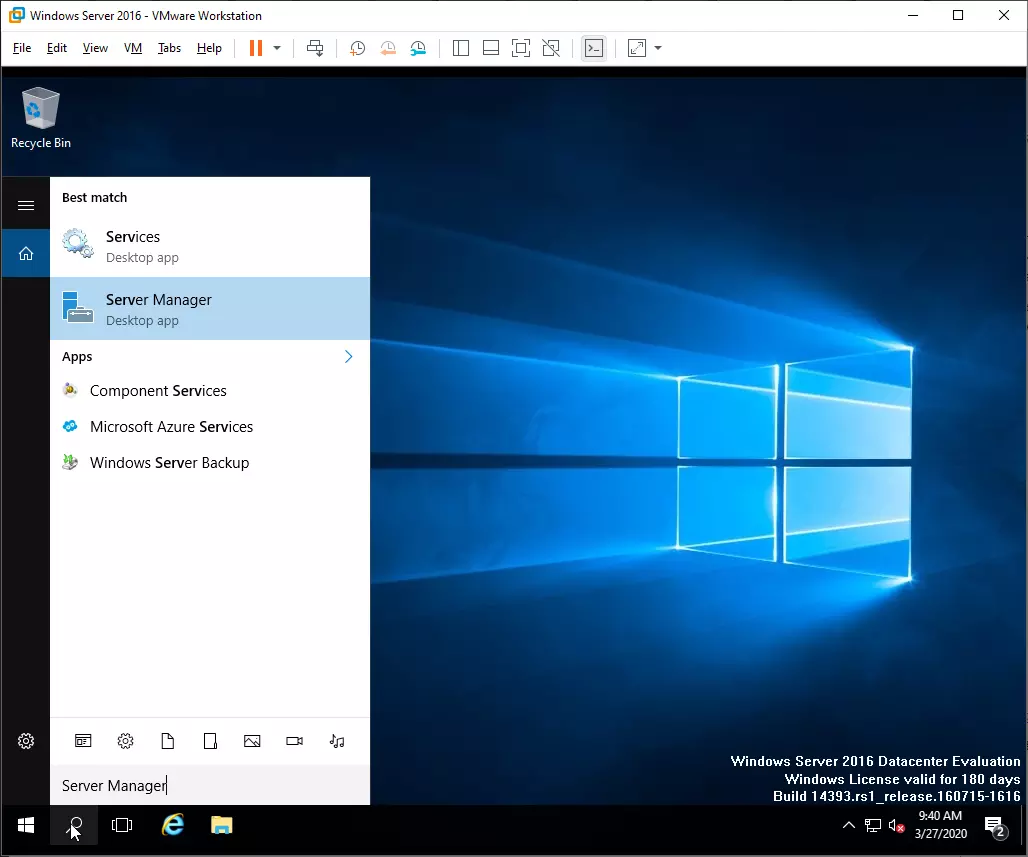Expand the hamburger menu in search panel
The height and width of the screenshot is (857, 1028).
coord(26,205)
